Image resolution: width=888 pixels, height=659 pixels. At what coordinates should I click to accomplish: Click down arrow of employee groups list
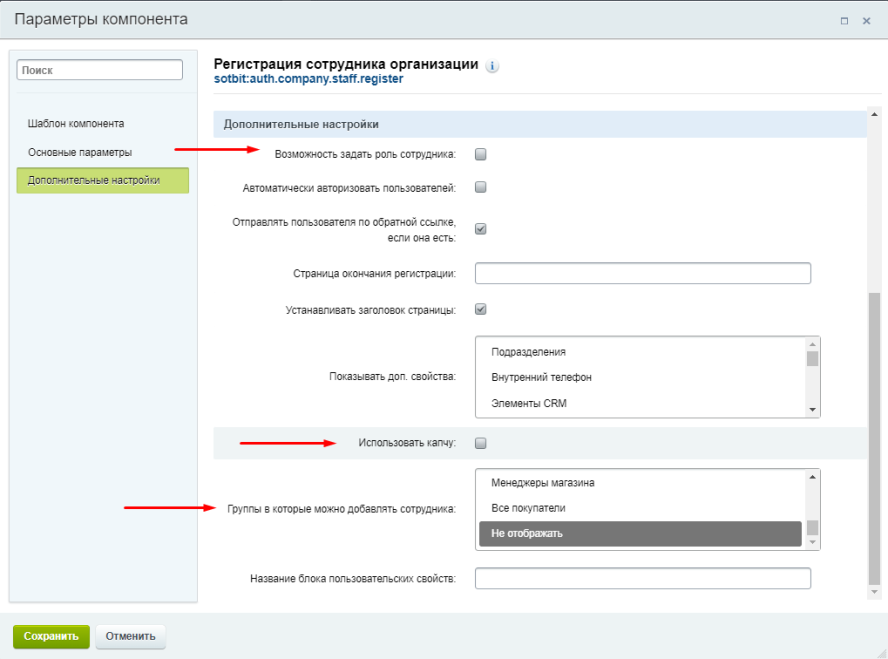pyautogui.click(x=813, y=542)
